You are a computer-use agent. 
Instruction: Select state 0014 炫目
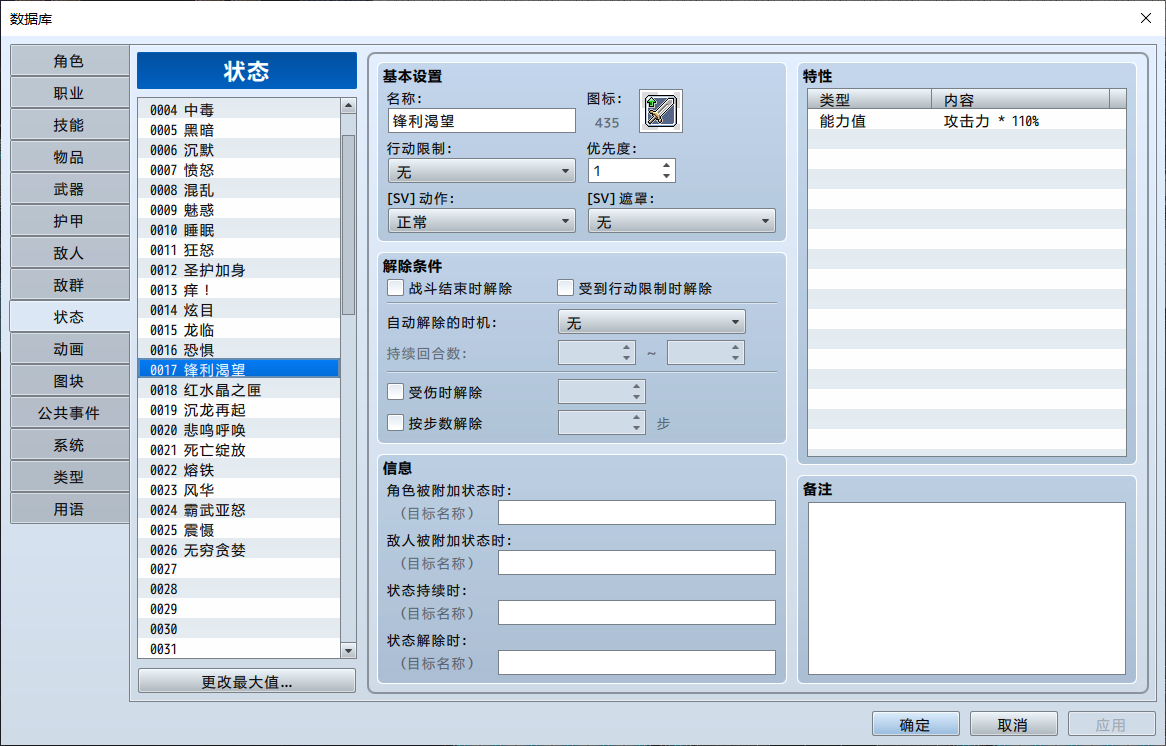(x=239, y=309)
